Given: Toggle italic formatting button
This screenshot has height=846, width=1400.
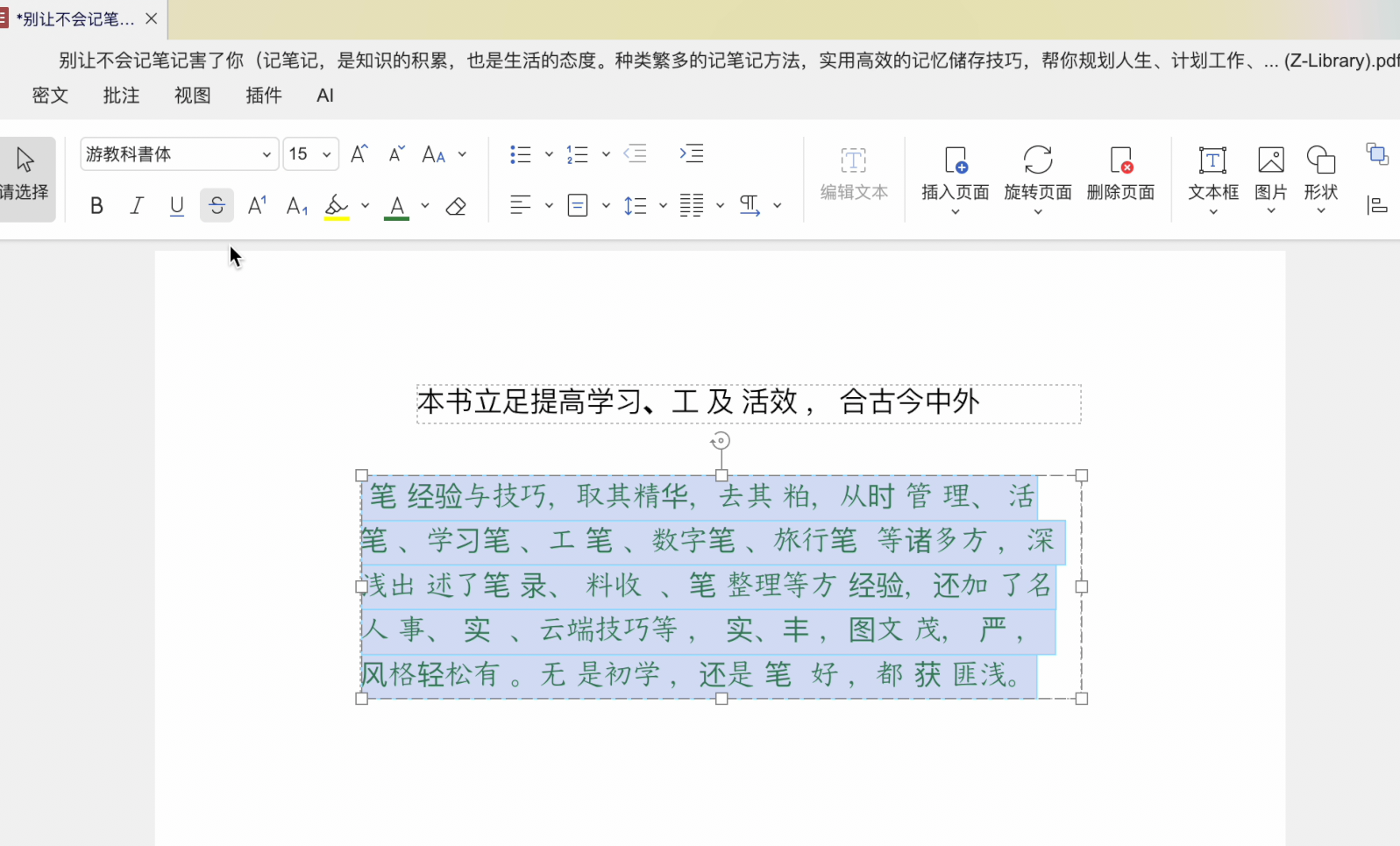Looking at the screenshot, I should pos(137,206).
